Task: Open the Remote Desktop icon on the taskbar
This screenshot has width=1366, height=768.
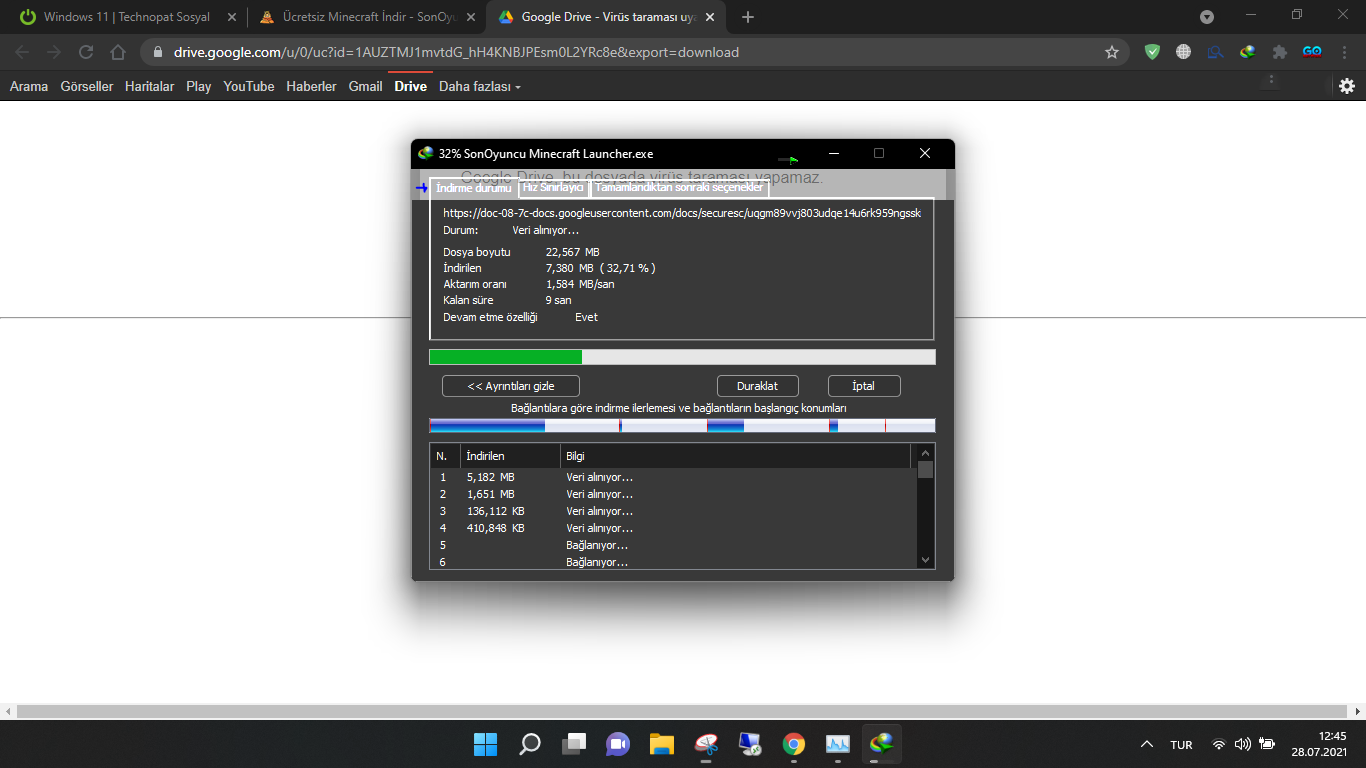Action: tap(750, 744)
